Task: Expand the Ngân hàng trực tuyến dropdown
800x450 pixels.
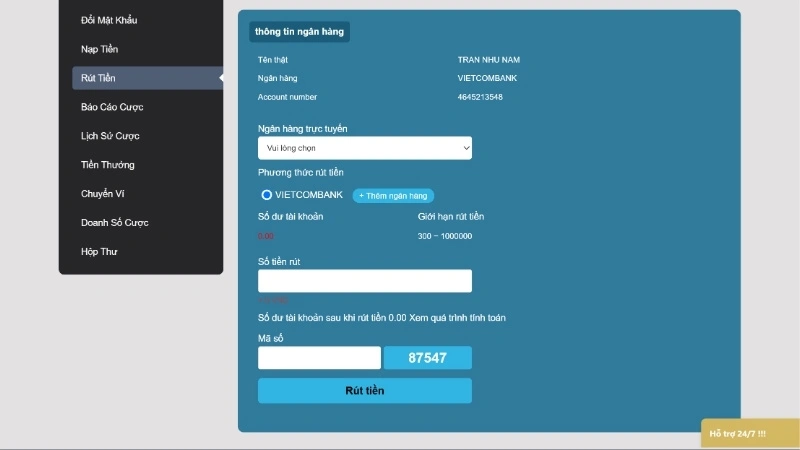Action: click(364, 148)
